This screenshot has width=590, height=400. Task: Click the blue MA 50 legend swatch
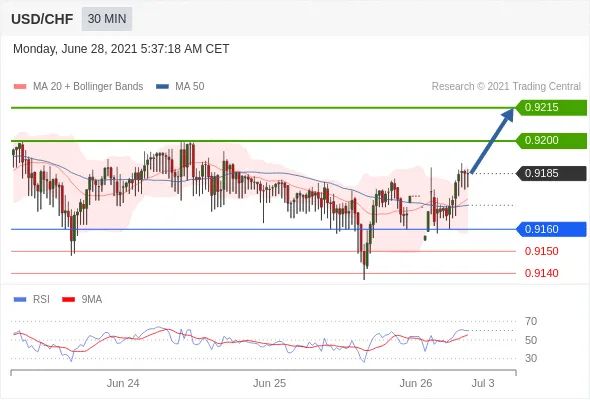(162, 87)
